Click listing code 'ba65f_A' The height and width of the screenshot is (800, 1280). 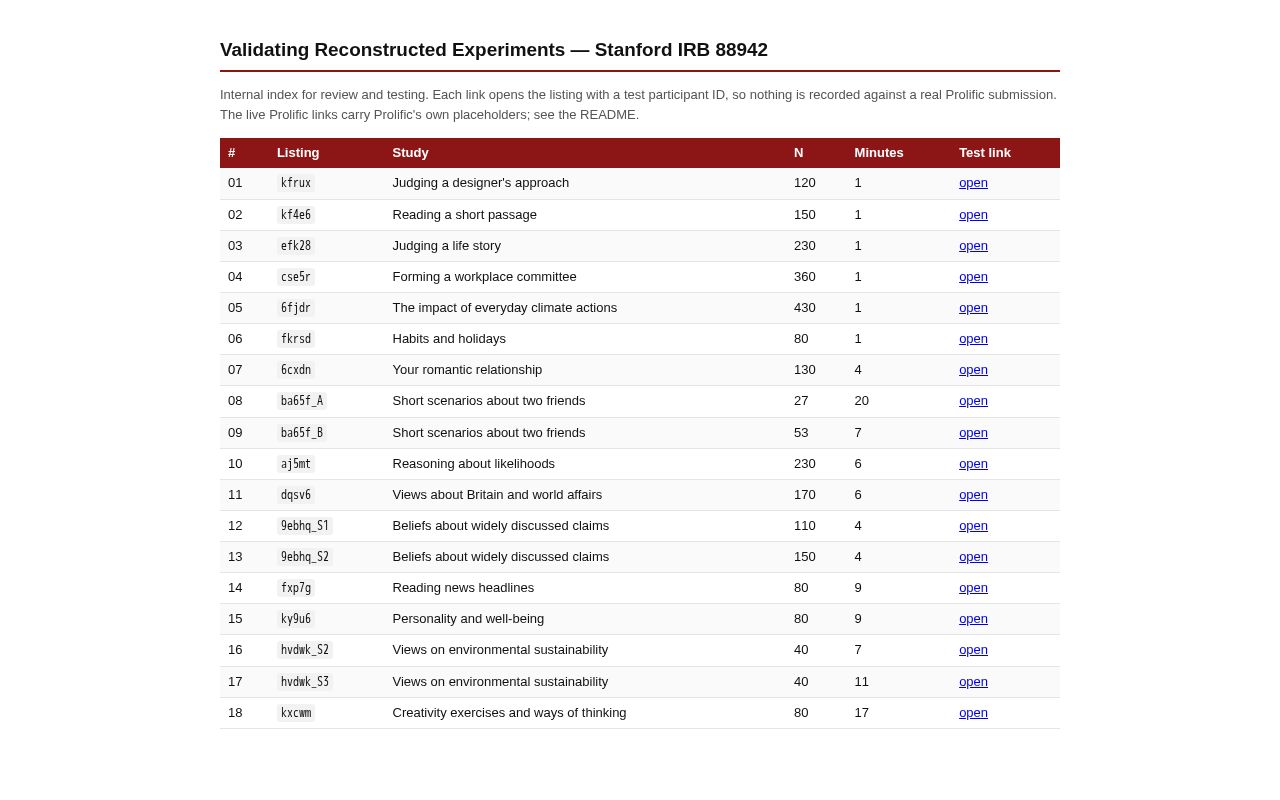[x=302, y=401]
